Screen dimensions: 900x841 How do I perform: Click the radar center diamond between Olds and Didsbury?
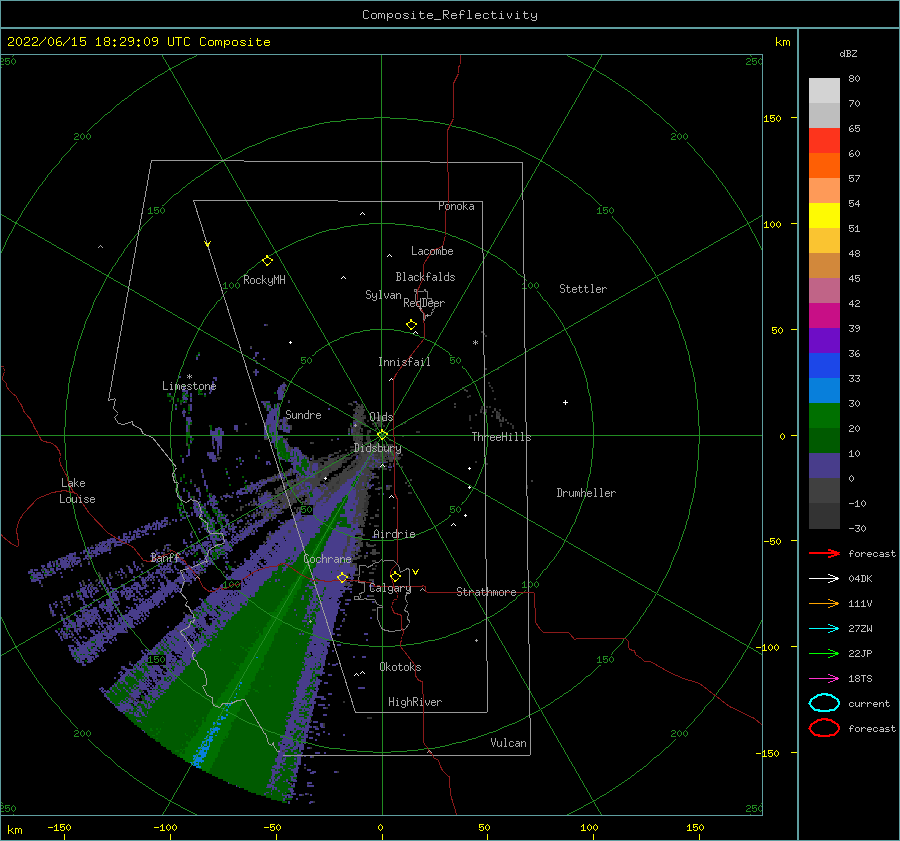[x=382, y=435]
